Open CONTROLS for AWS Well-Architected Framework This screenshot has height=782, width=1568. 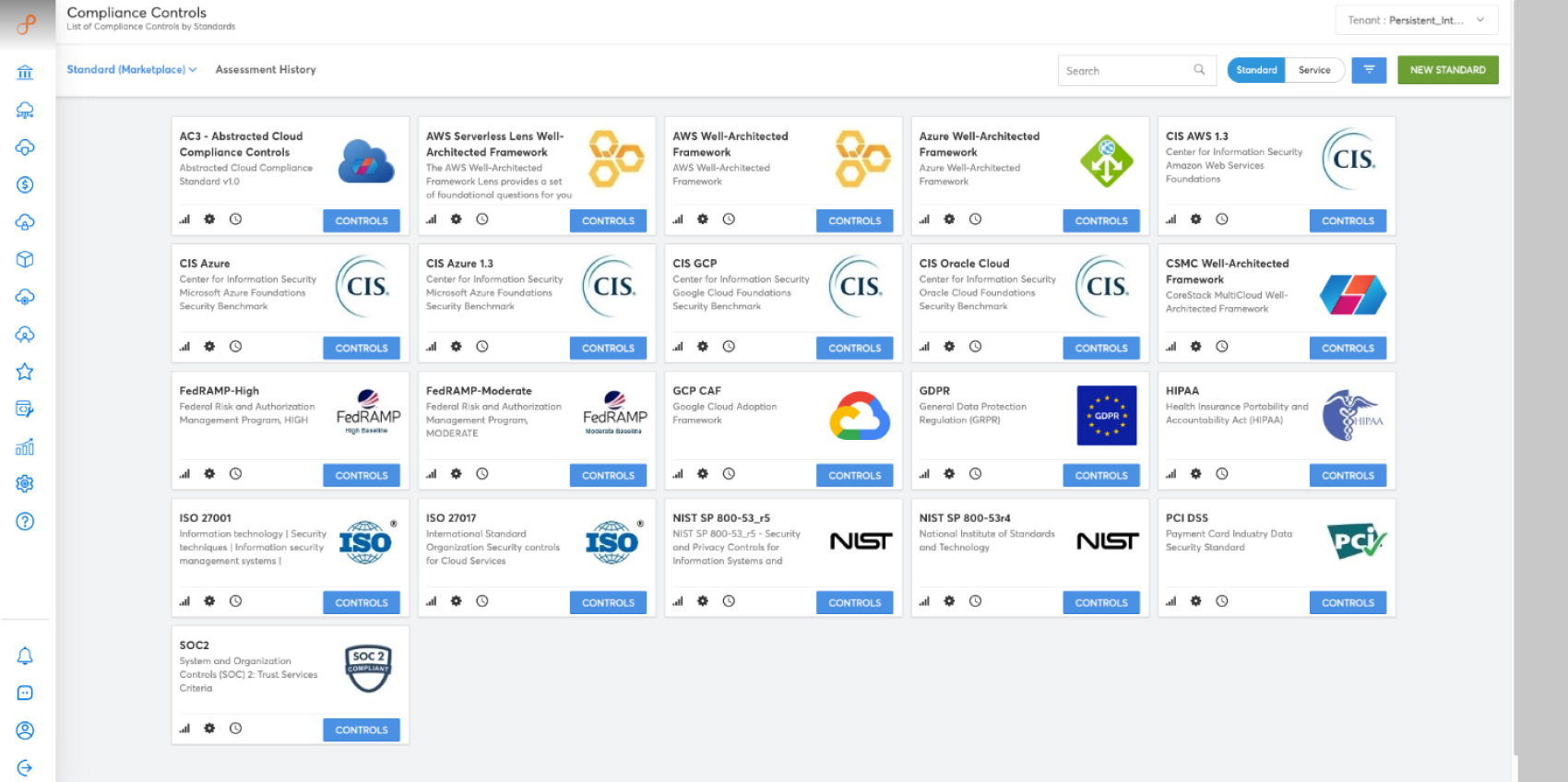[x=855, y=221]
